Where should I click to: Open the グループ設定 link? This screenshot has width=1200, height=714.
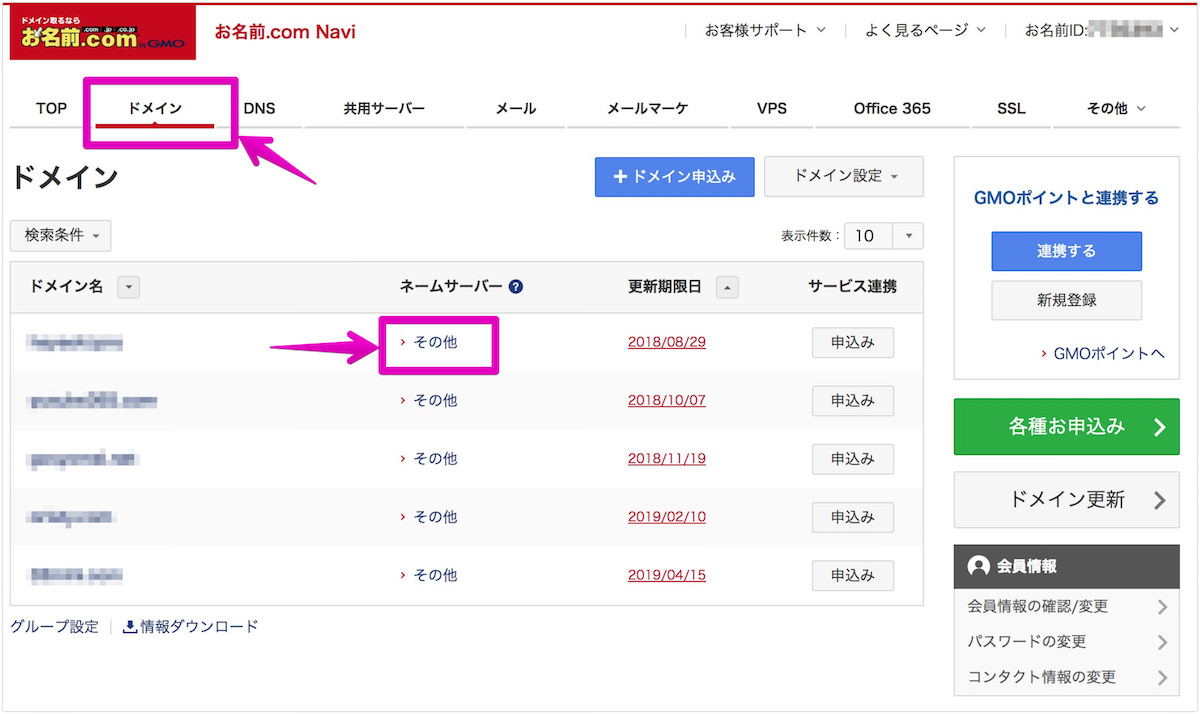click(x=55, y=627)
